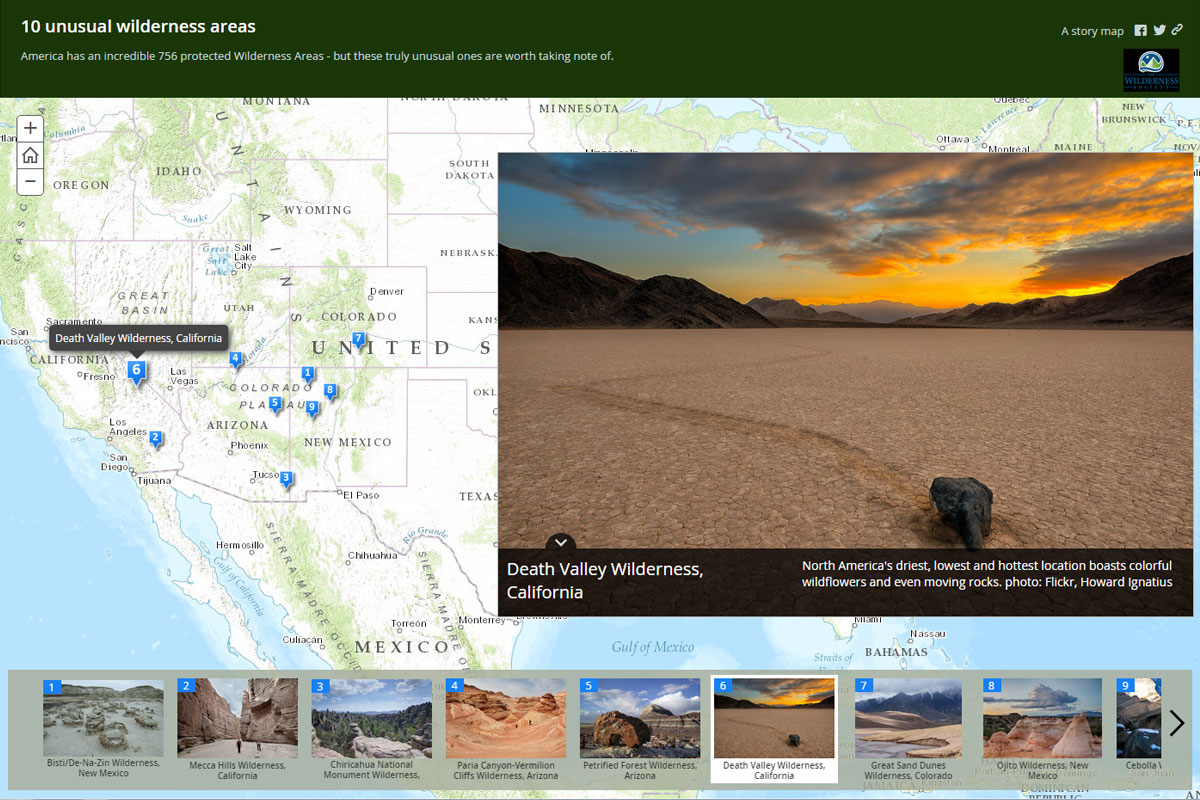Collapse the photo caption with chevron
Viewport: 1200px width, 800px height.
tap(561, 542)
